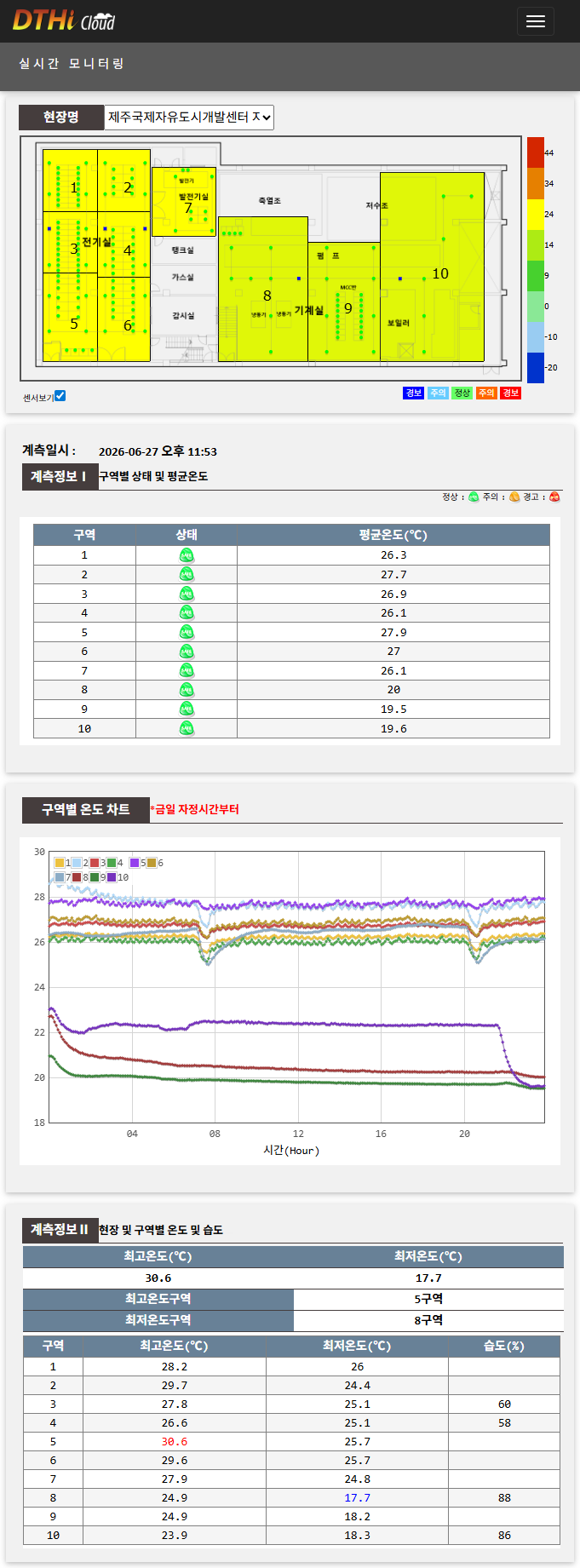Select zone 10 보일러 area on floor plan
This screenshot has height=1568, width=580.
click(x=432, y=267)
